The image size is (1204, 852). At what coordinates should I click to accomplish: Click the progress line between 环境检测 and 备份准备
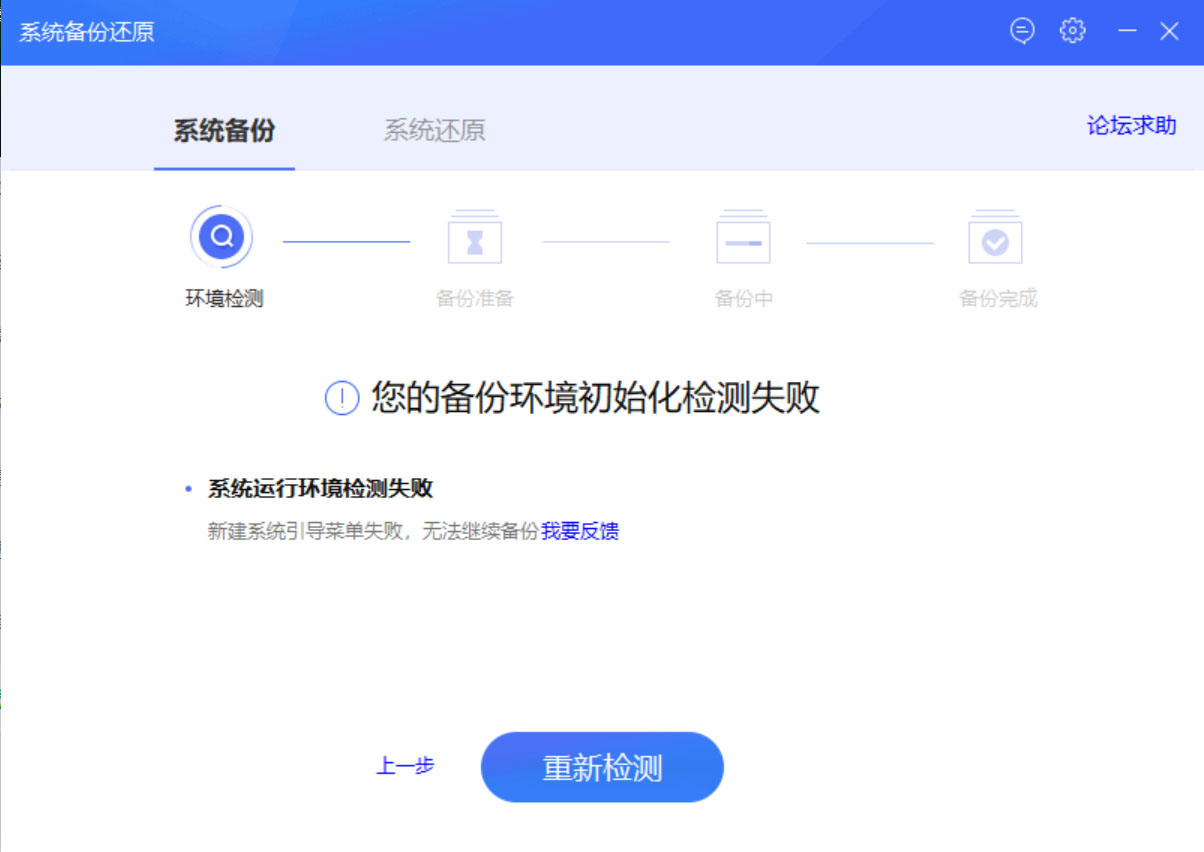347,239
